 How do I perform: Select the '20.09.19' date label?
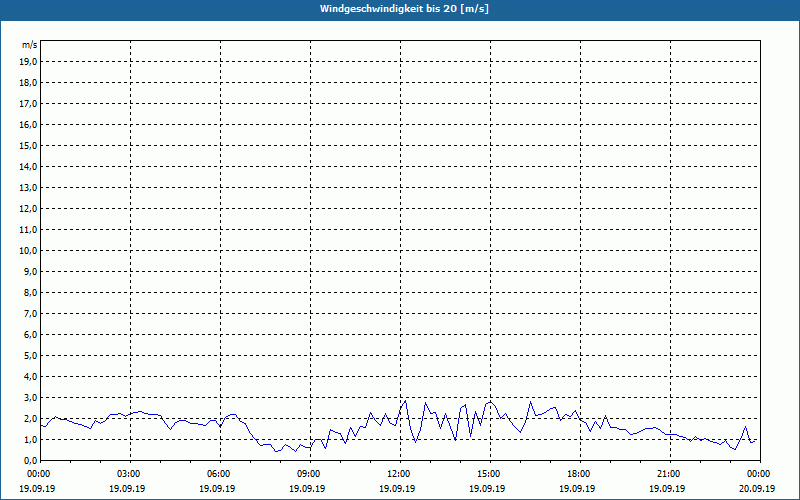757,488
